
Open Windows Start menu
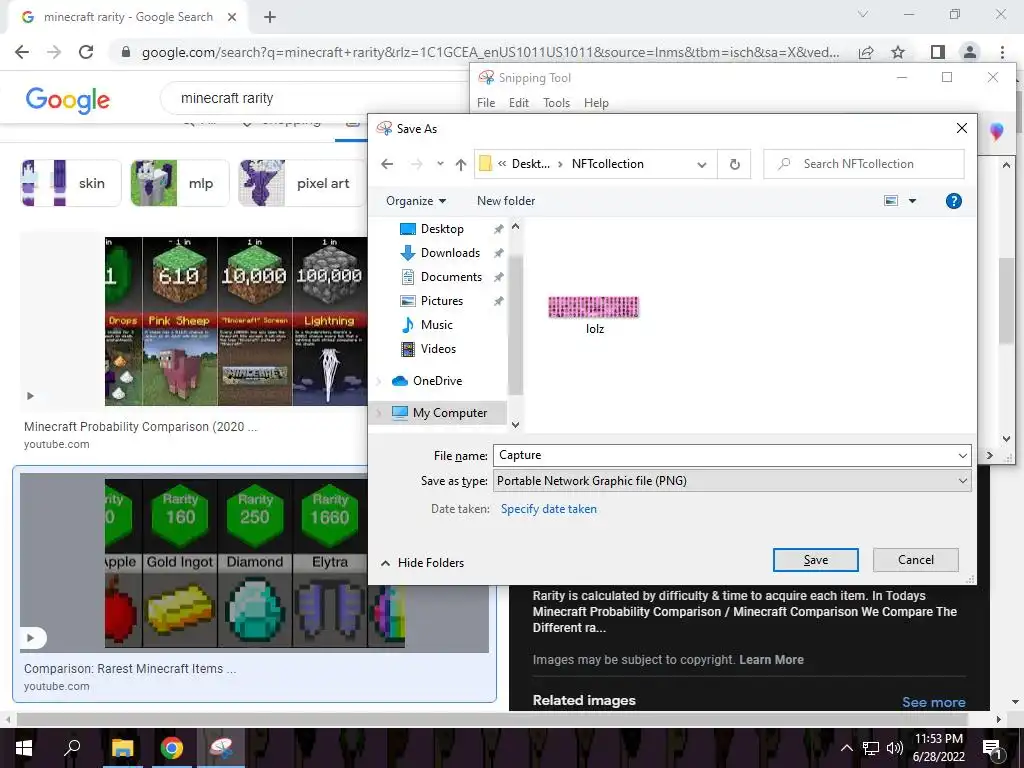coord(24,748)
